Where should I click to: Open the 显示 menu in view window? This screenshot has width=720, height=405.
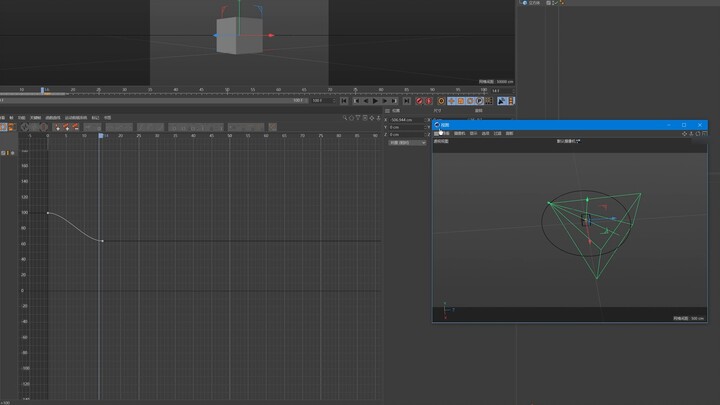point(474,133)
